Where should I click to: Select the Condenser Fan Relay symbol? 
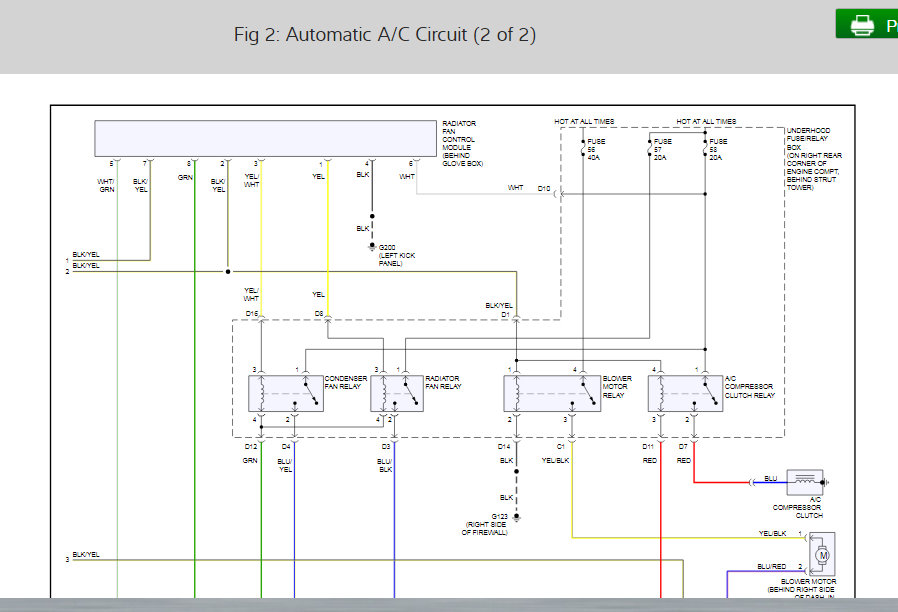286,393
